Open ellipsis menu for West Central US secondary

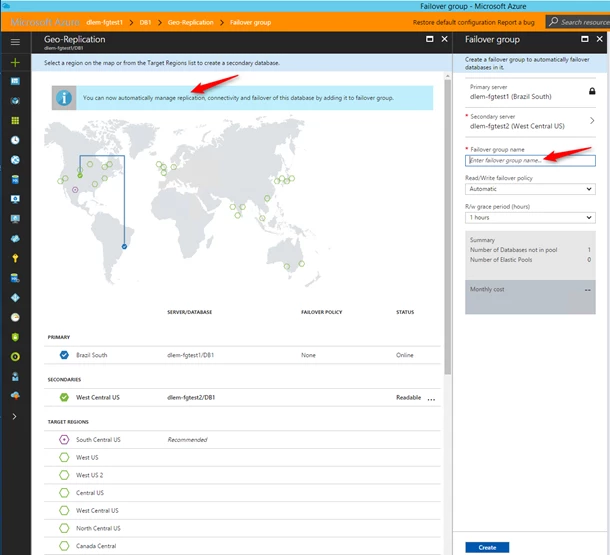click(x=431, y=399)
